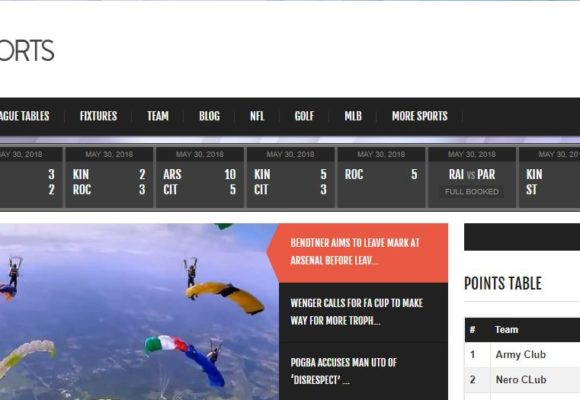The width and height of the screenshot is (580, 400).
Task: Open the League Tables menu item
Action: 24,116
